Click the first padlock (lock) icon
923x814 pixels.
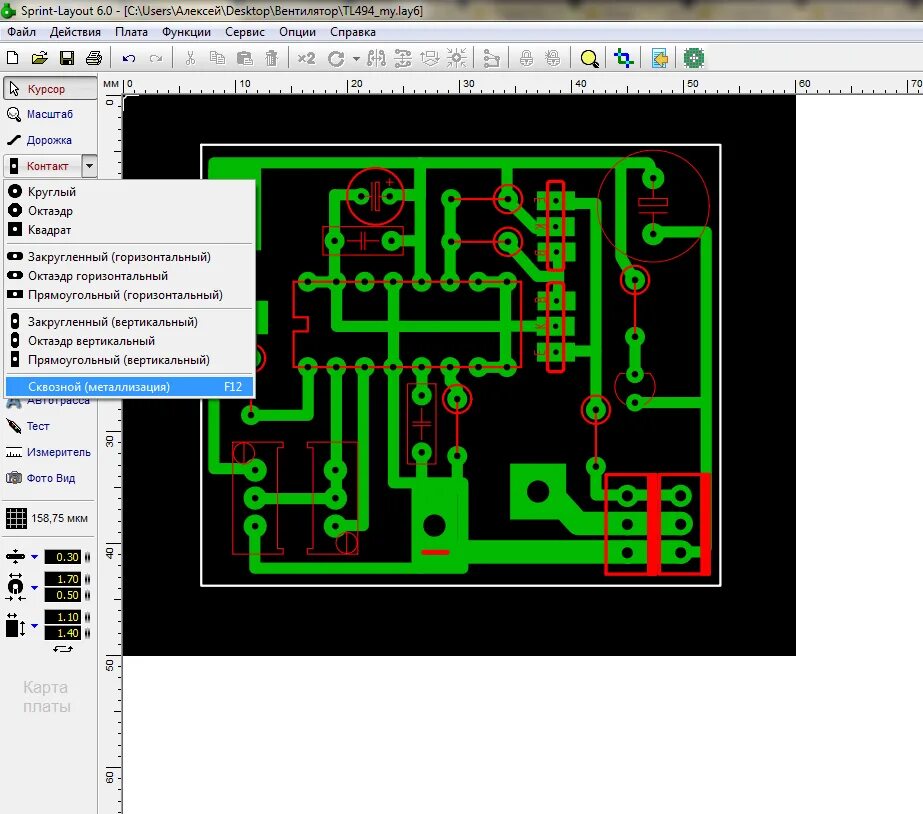(x=526, y=58)
